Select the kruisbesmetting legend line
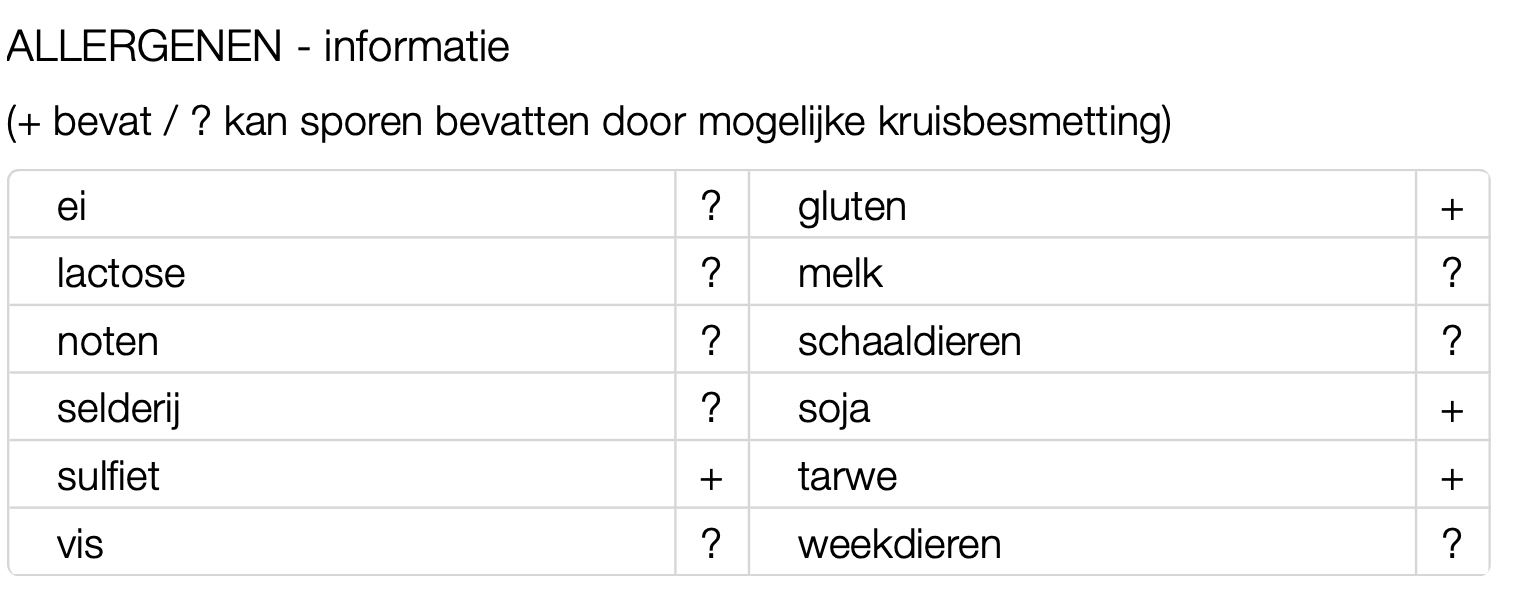 588,123
